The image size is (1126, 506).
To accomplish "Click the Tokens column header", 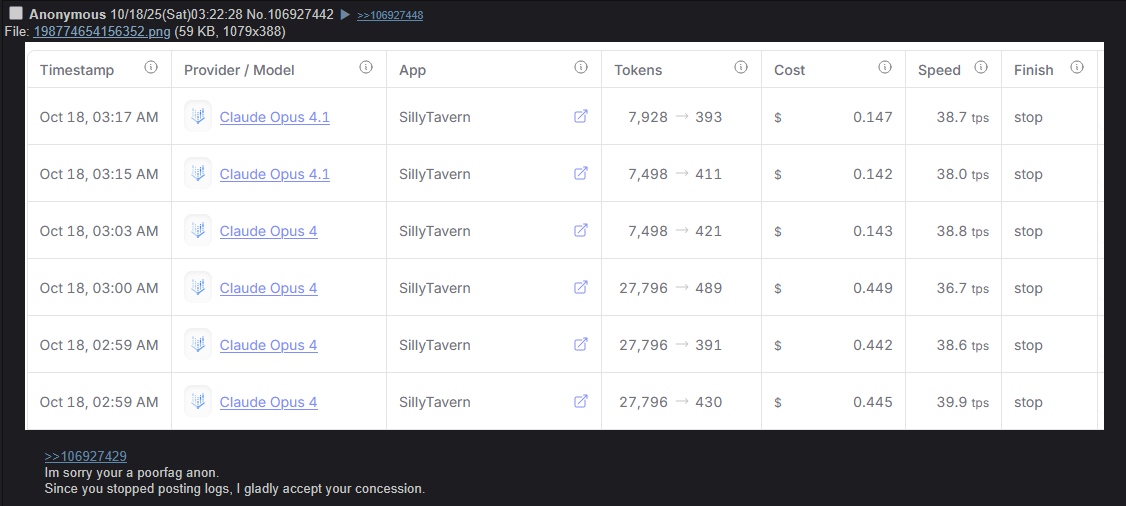I will tap(638, 70).
